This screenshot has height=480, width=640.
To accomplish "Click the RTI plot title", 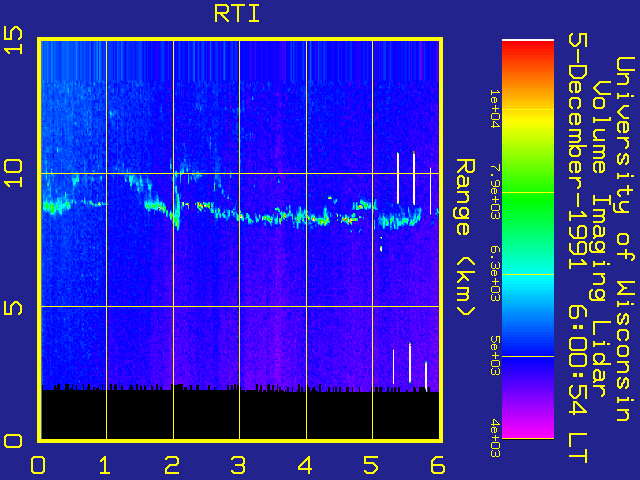I will (x=237, y=14).
